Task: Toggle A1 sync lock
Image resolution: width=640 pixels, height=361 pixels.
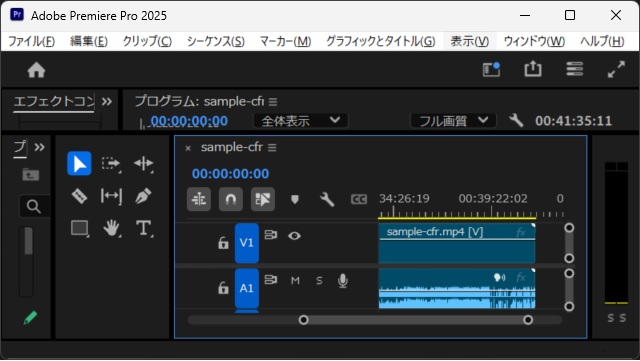Action: coord(271,280)
